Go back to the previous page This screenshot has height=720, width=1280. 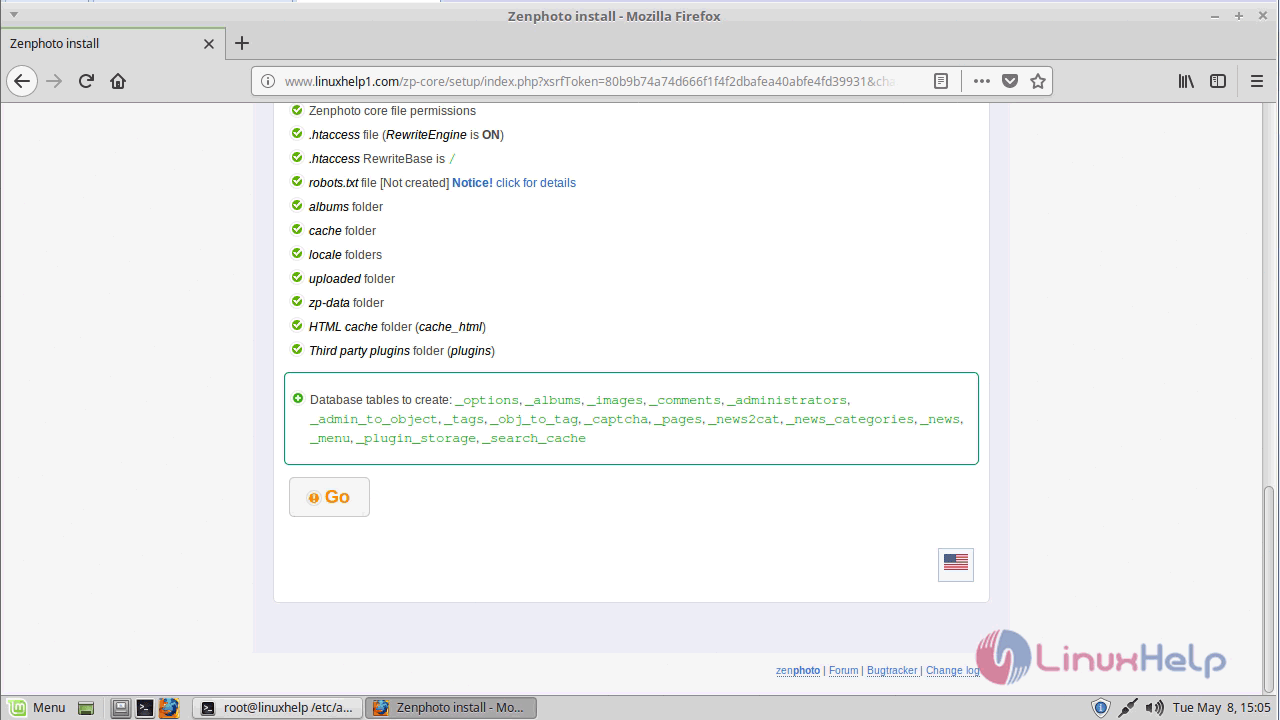click(22, 81)
